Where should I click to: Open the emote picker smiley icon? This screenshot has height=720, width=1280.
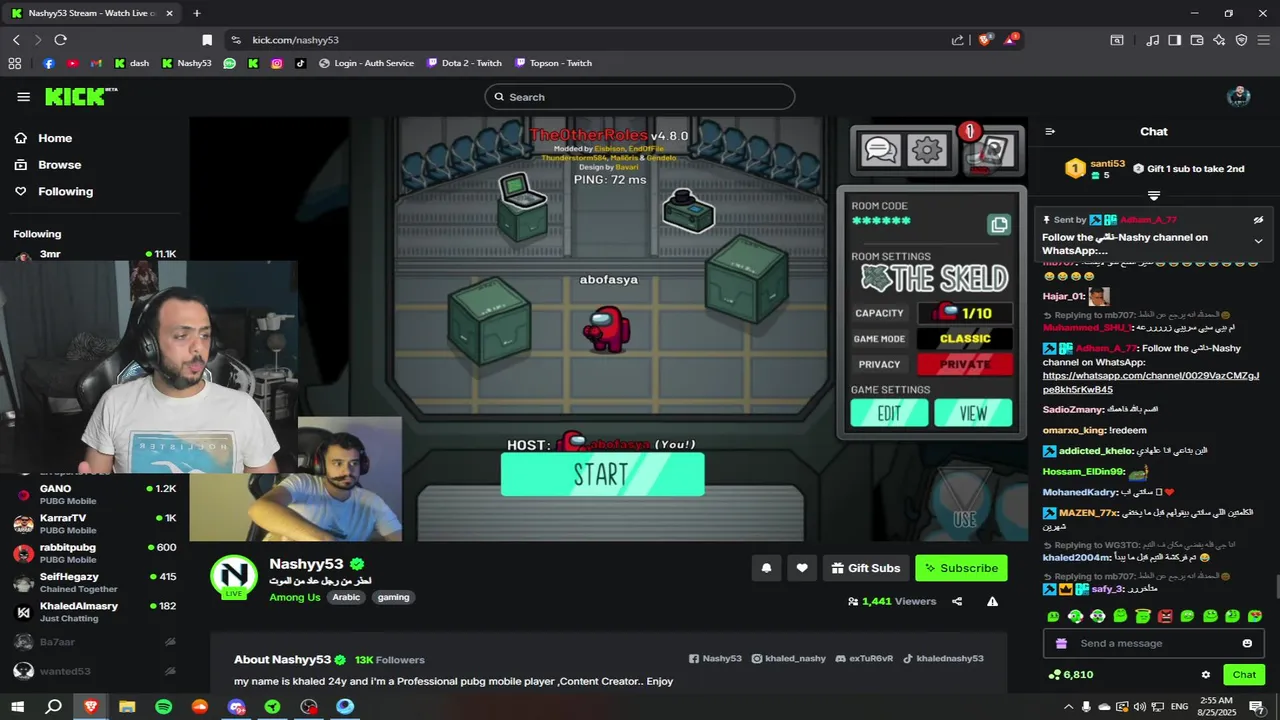coord(1247,643)
